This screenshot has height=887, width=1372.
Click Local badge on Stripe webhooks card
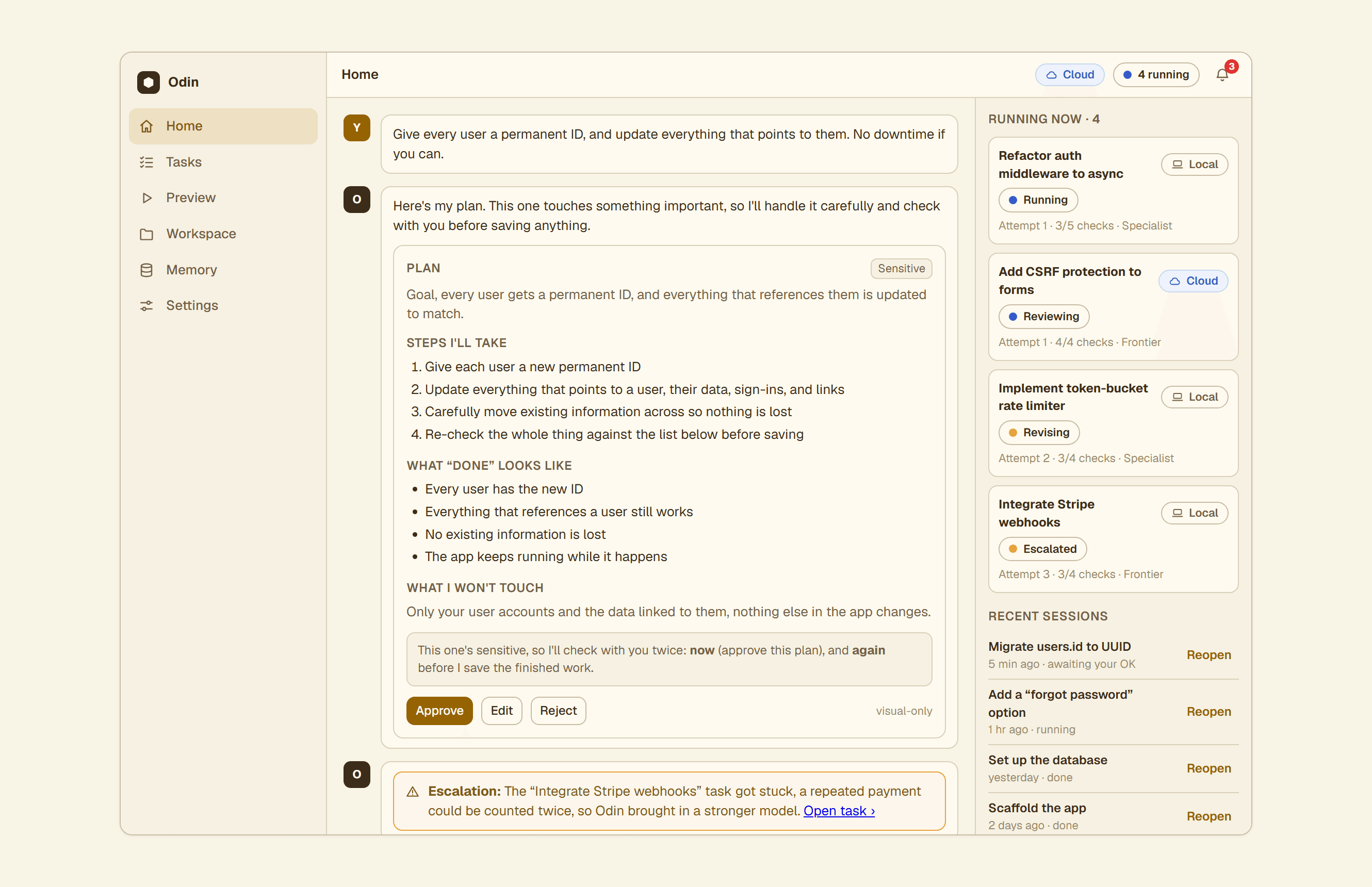[1194, 513]
